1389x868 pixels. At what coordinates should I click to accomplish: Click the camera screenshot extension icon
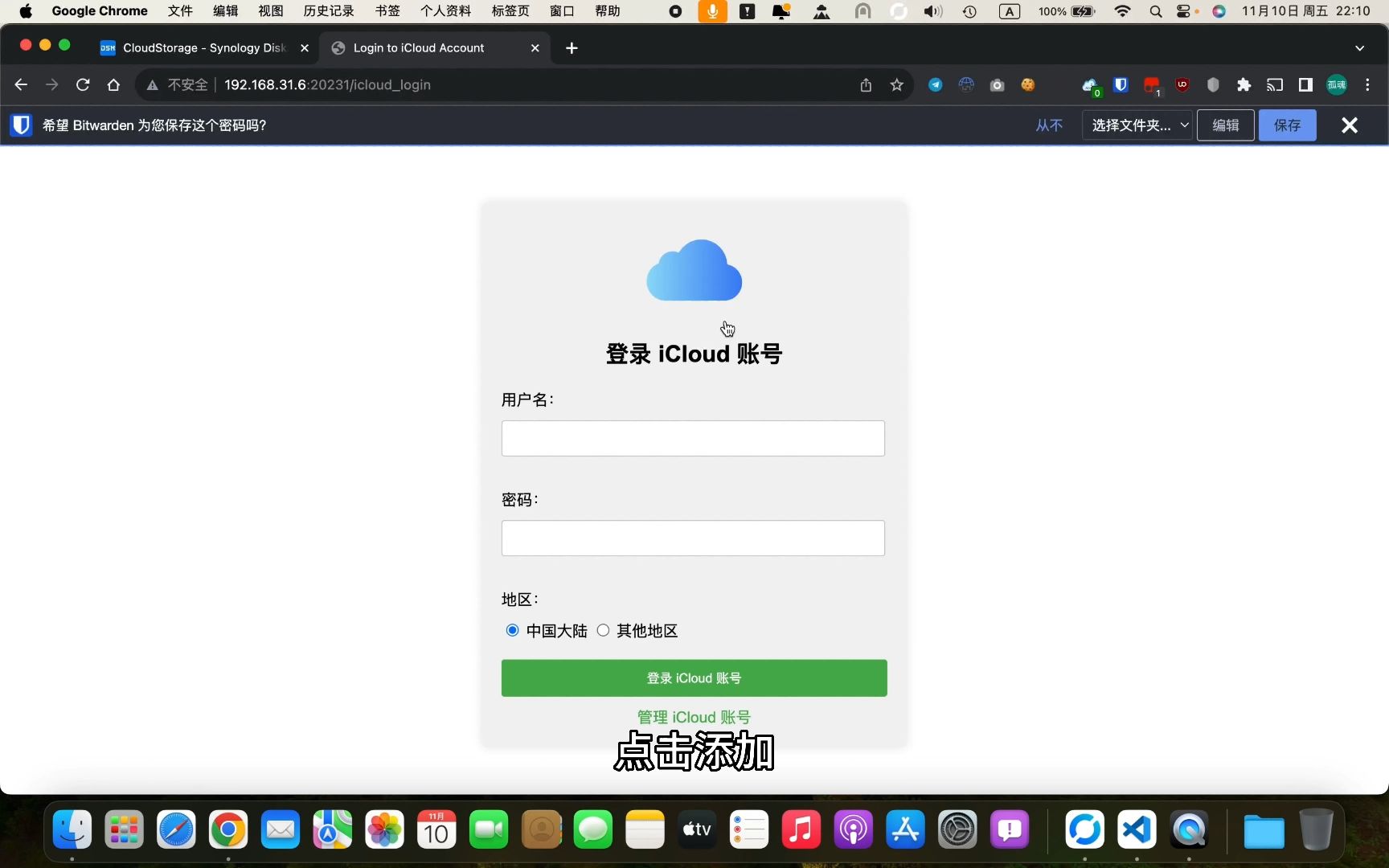click(x=998, y=84)
